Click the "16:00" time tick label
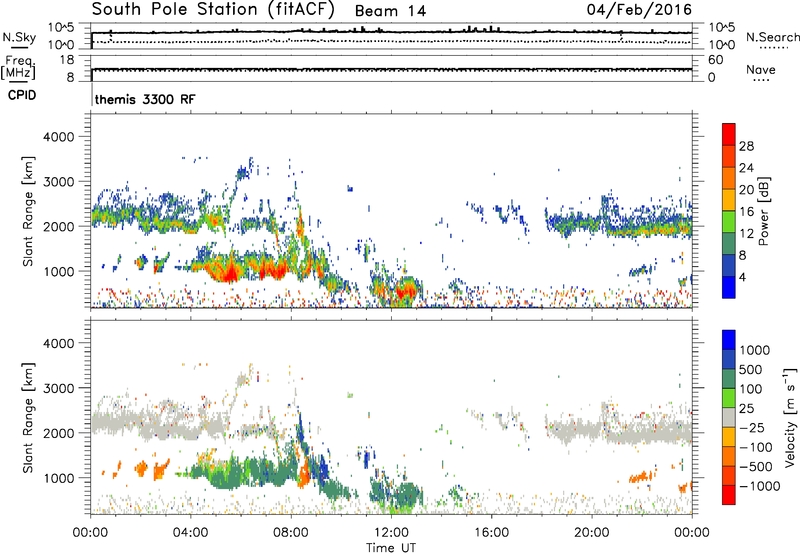This screenshot has width=800, height=554. 491,533
